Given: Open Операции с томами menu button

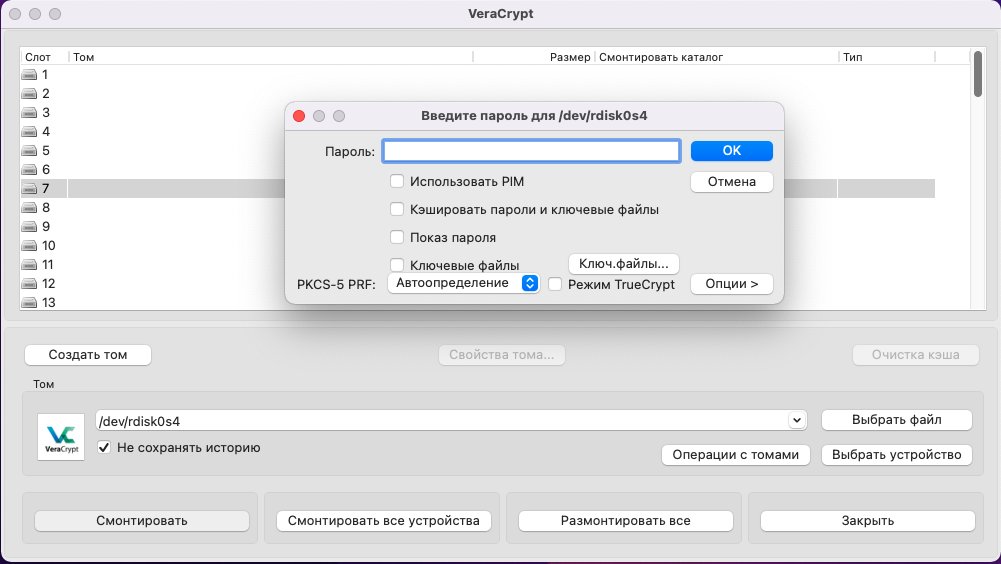Looking at the screenshot, I should point(735,455).
